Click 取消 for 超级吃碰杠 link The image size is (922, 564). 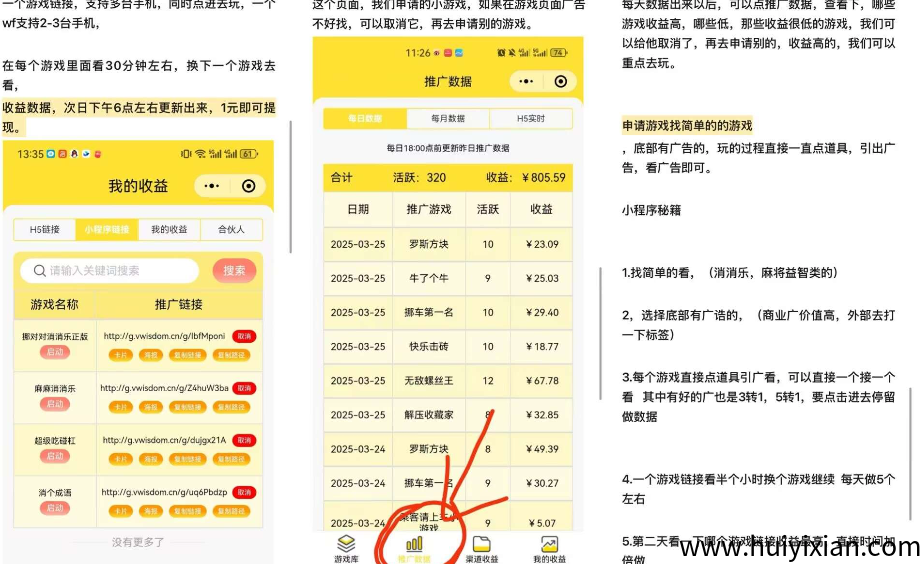coord(244,440)
